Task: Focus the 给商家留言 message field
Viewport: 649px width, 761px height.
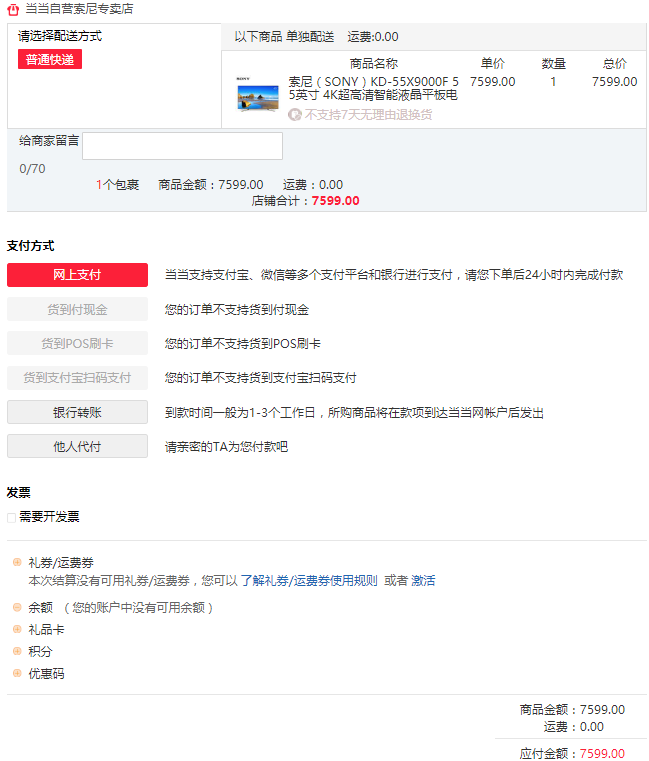Action: tap(183, 146)
